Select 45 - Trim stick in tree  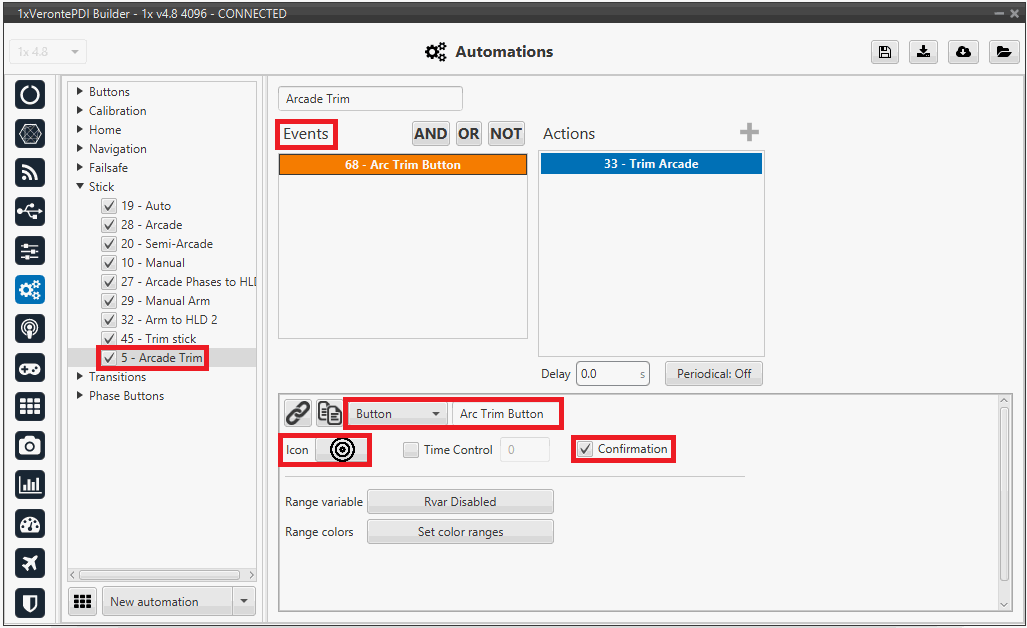pos(158,339)
